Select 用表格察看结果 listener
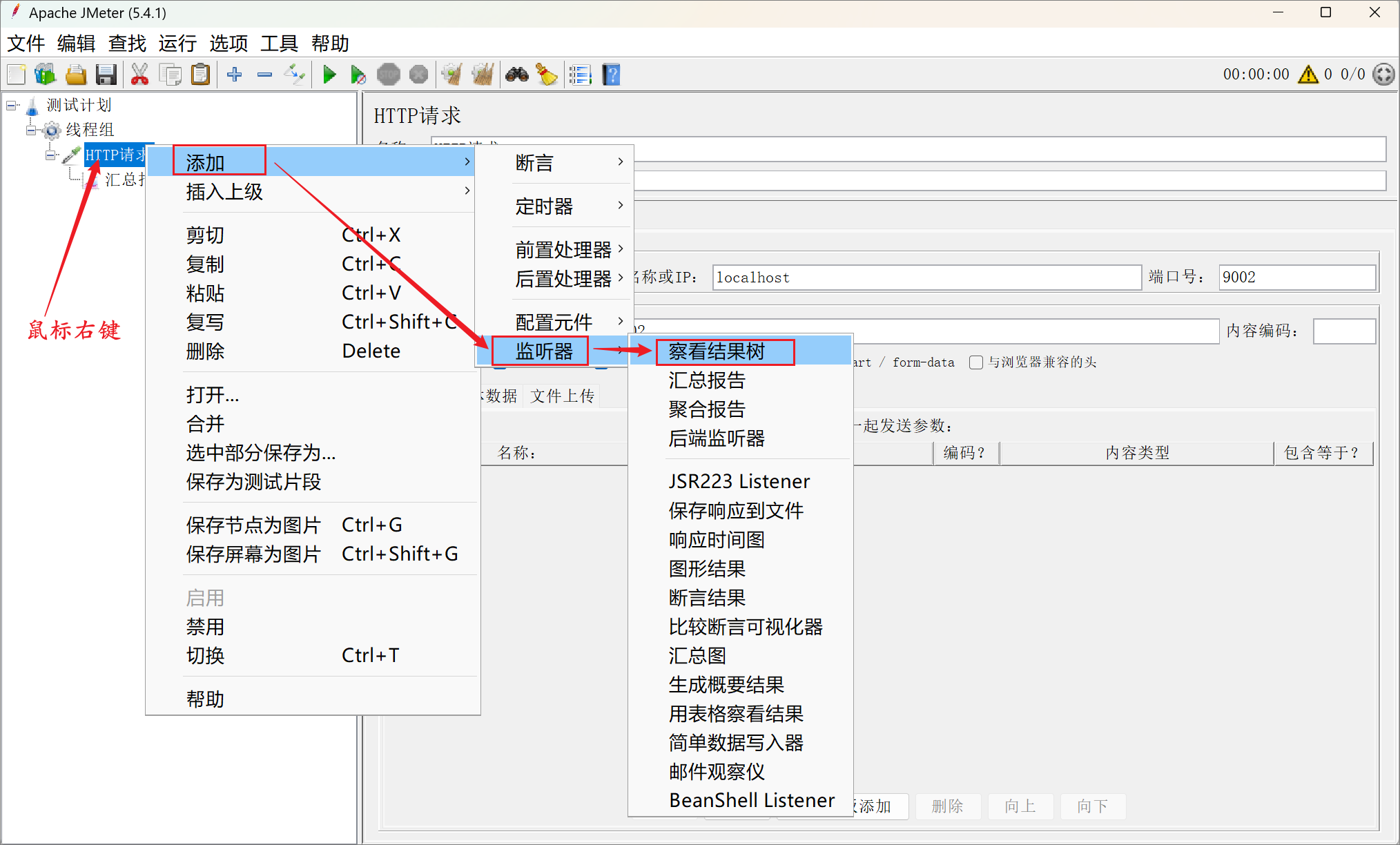Screen dimensions: 1400x845 740,714
